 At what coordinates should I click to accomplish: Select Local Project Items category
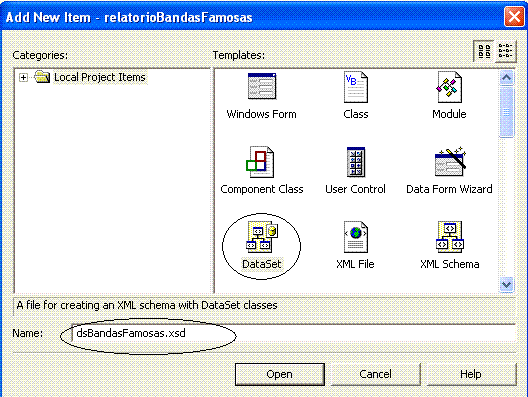100,77
